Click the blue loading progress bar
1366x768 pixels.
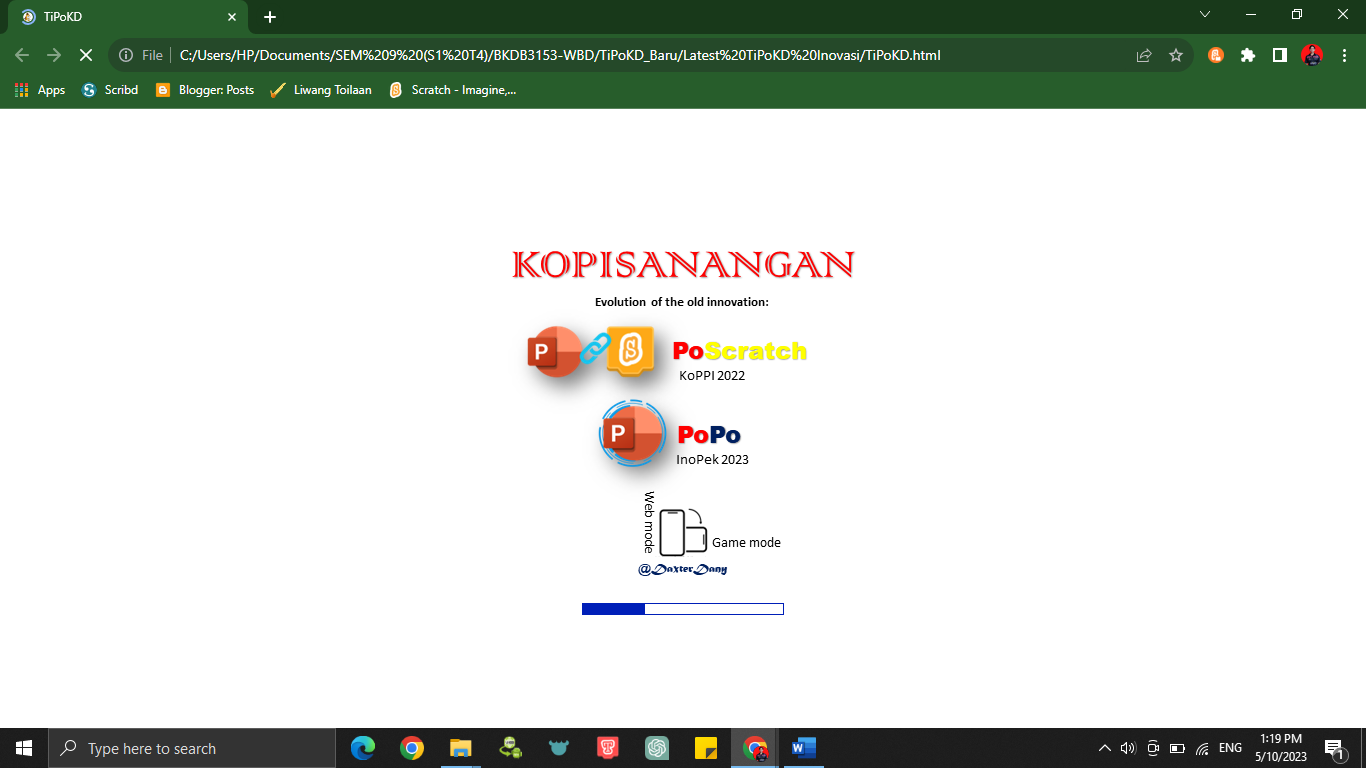683,609
